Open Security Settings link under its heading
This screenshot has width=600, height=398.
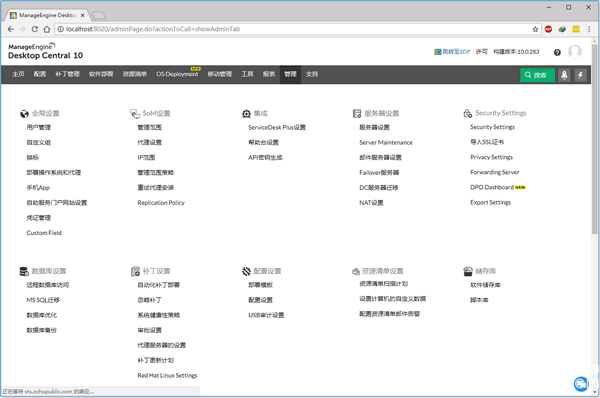tap(492, 127)
